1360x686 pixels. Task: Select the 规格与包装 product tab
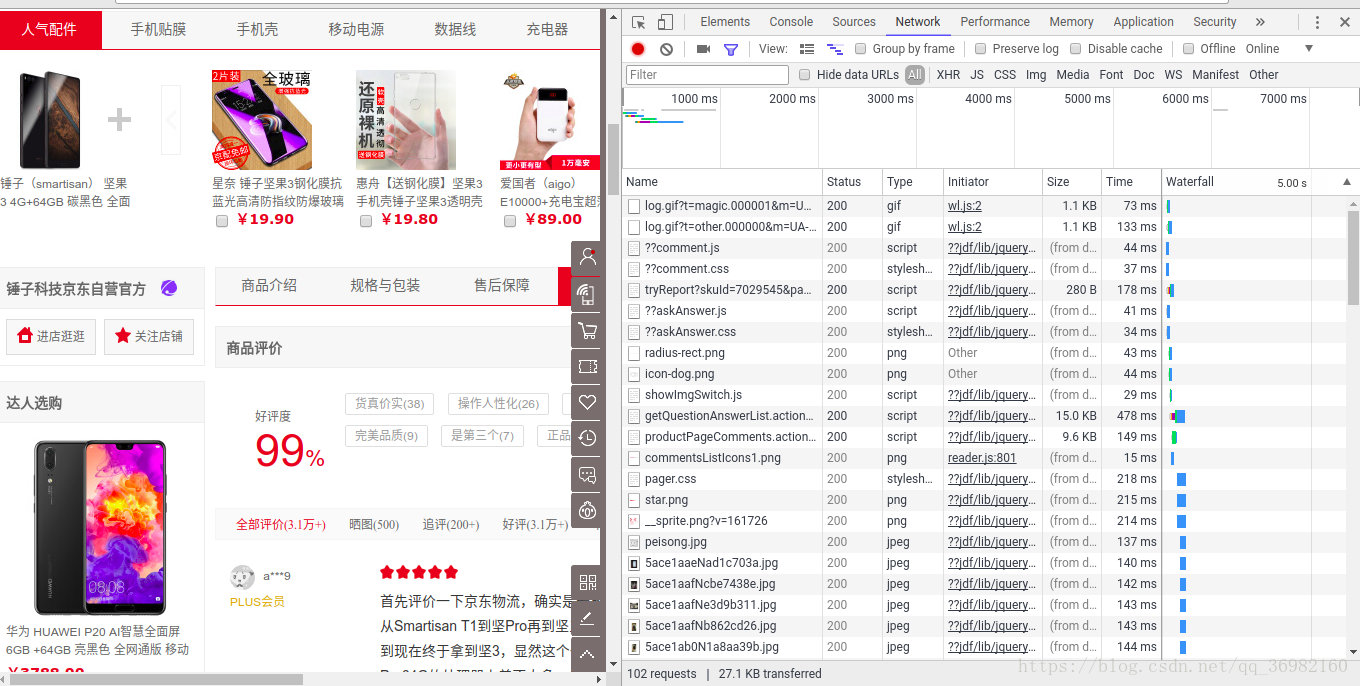[385, 286]
